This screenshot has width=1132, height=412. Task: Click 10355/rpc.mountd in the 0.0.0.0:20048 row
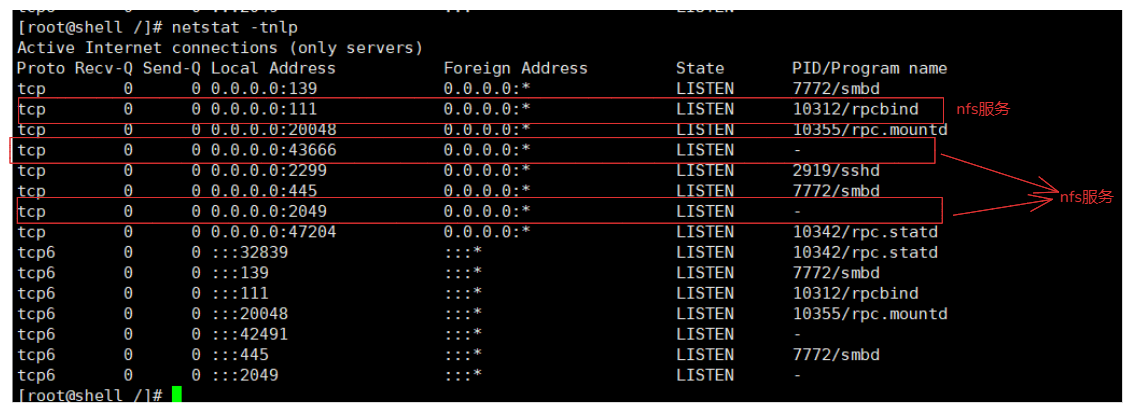point(869,130)
